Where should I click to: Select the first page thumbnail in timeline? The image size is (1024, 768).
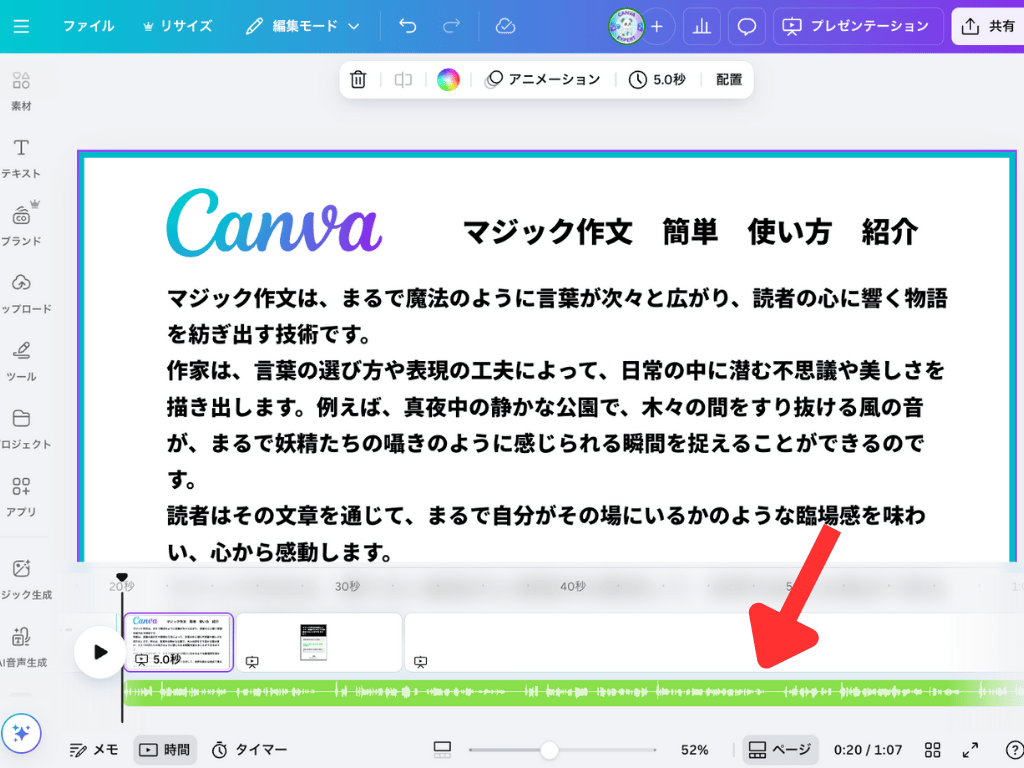(x=178, y=643)
